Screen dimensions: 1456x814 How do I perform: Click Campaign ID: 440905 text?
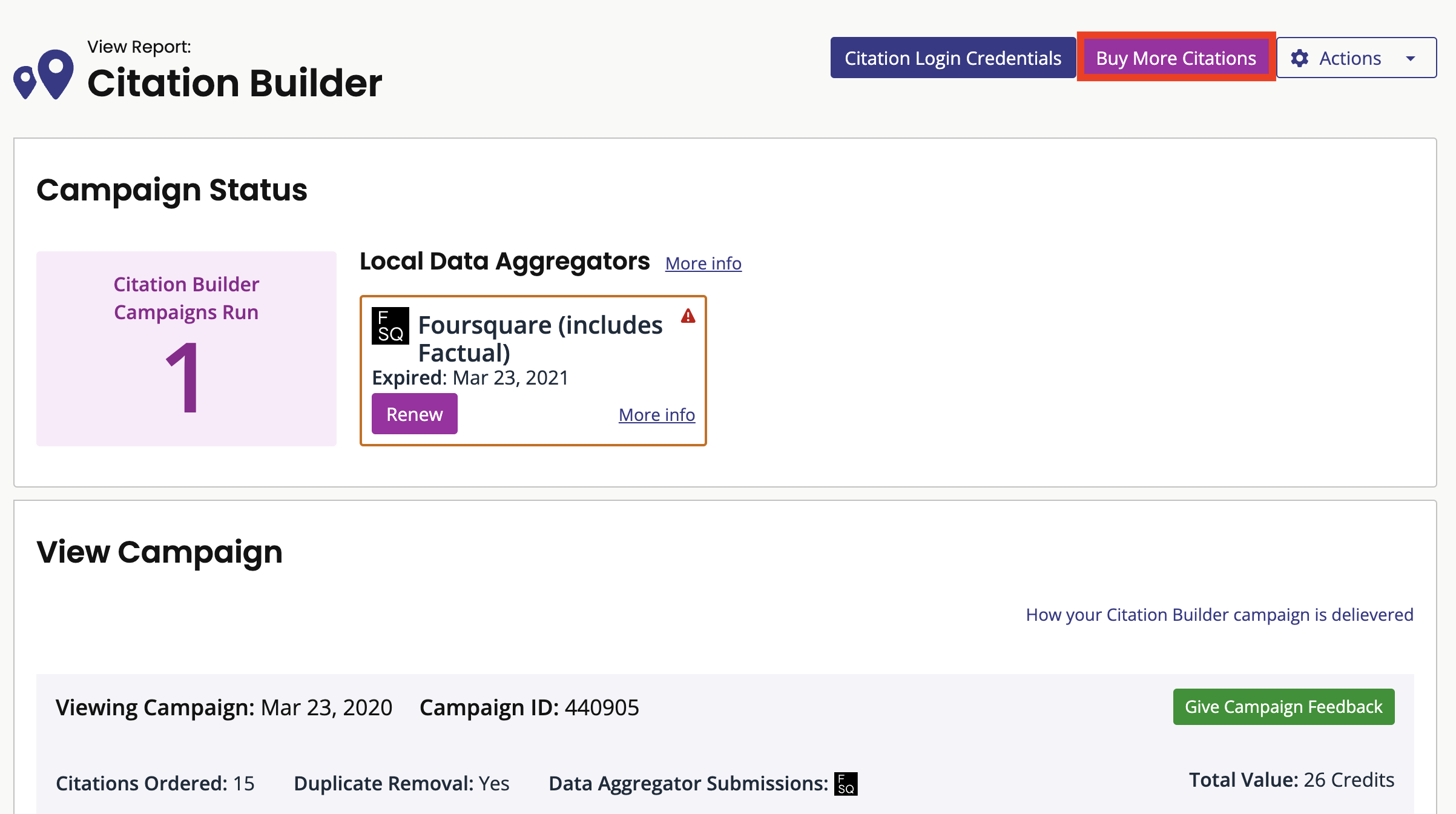tap(529, 707)
